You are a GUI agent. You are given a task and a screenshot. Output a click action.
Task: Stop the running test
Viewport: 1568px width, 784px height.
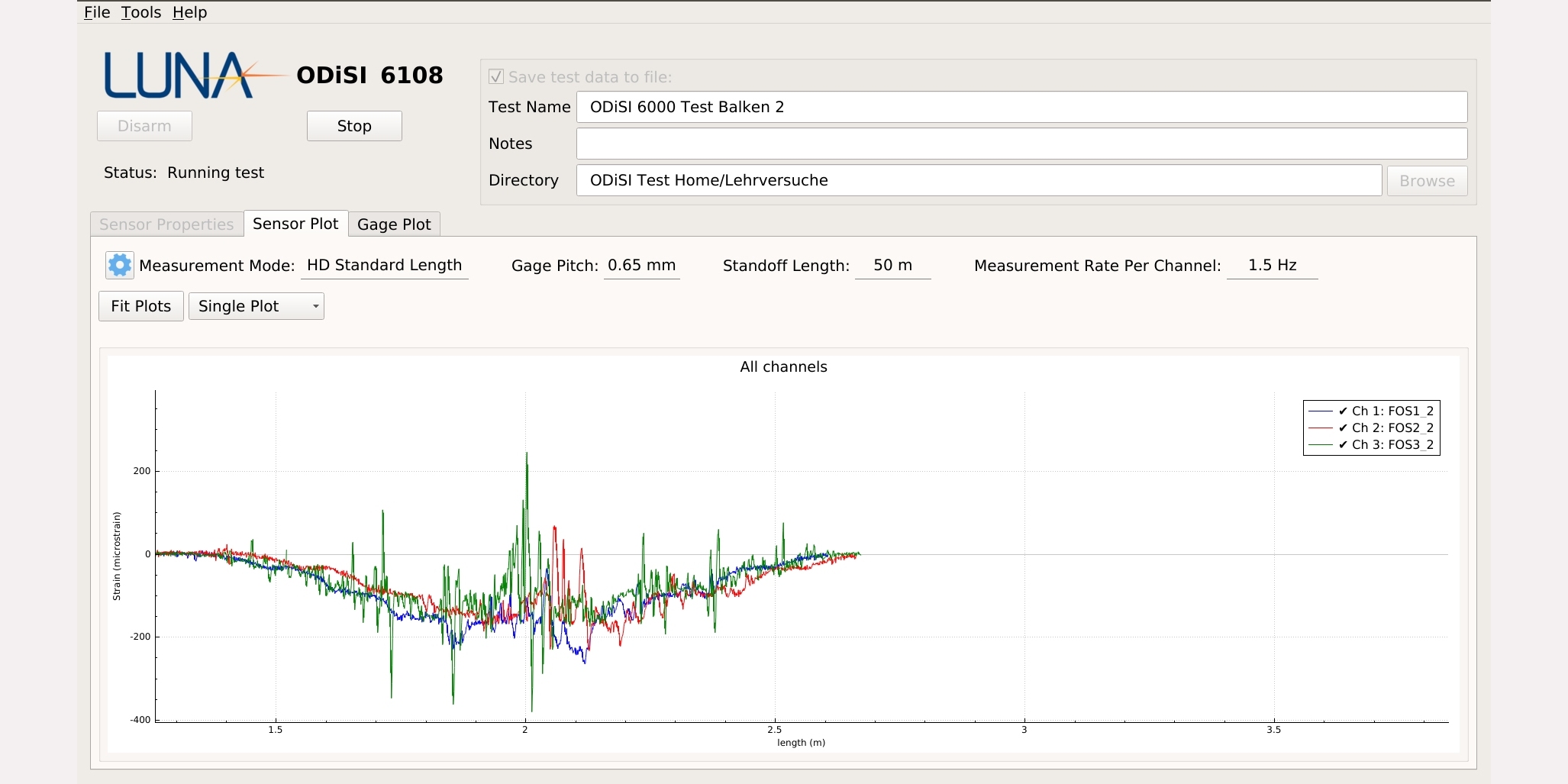click(x=354, y=126)
